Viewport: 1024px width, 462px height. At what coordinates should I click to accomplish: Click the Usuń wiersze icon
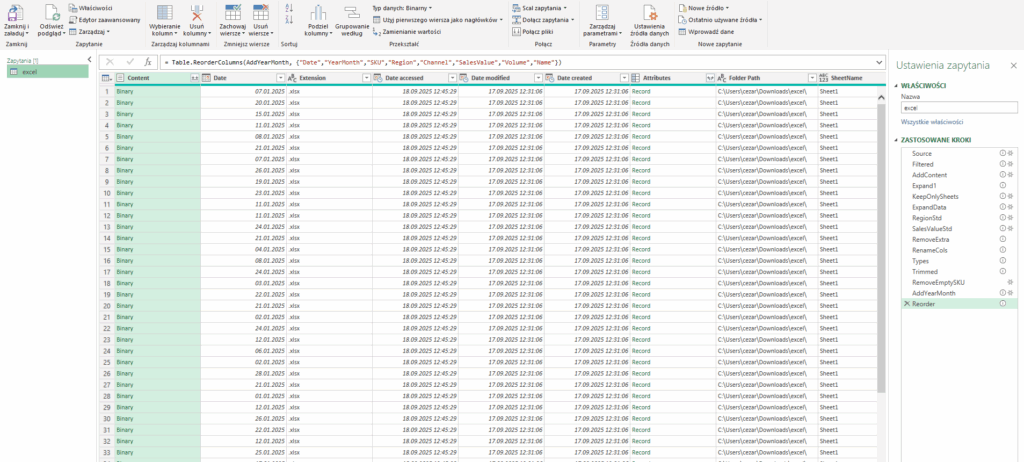261,11
